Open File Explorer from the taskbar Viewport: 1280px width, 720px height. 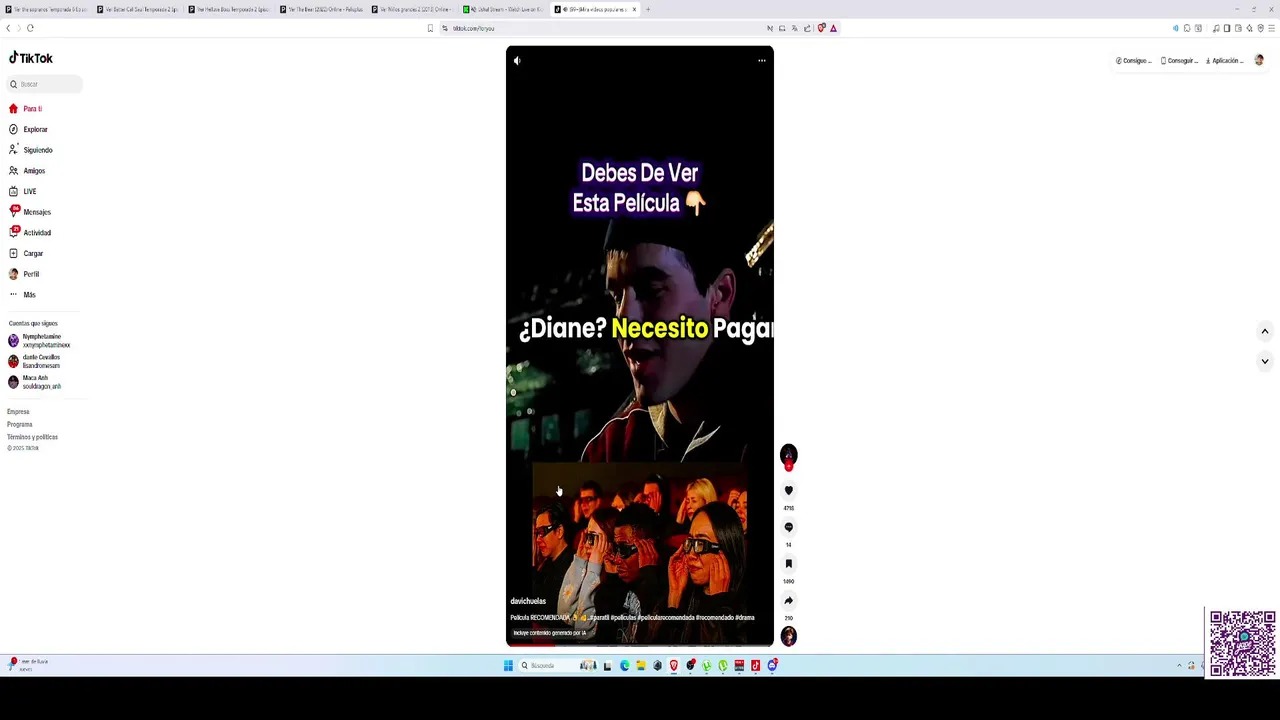(641, 665)
